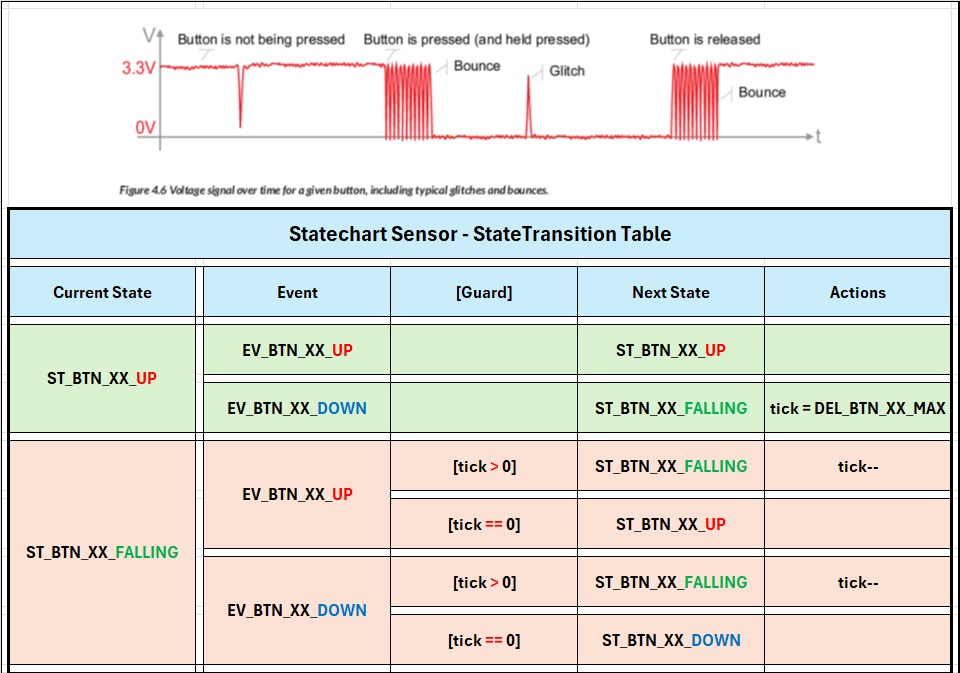The height and width of the screenshot is (673, 960).
Task: Select the EV_BTN_XX_UP event in the green section
Action: click(x=297, y=350)
